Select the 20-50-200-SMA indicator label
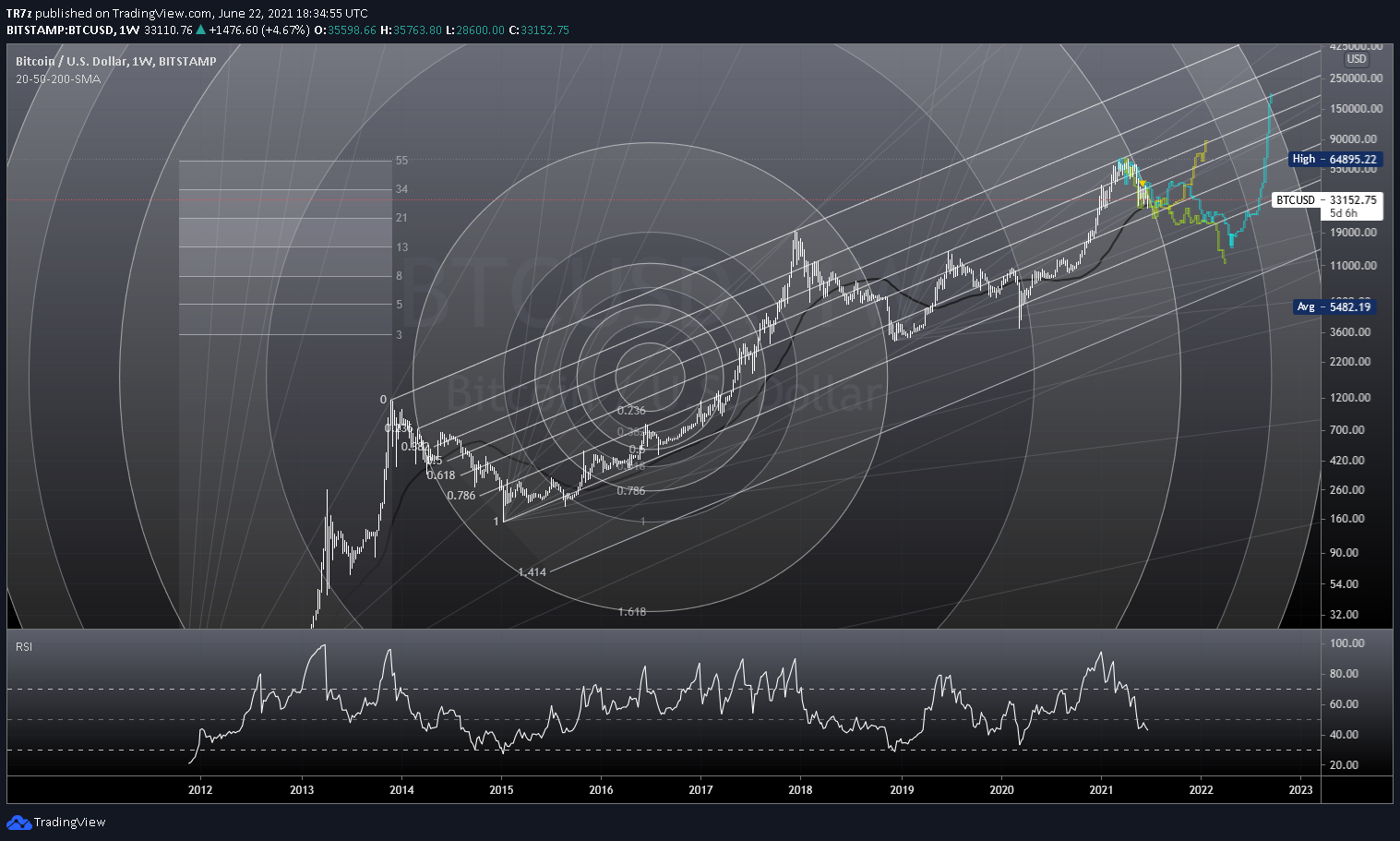The width and height of the screenshot is (1400, 841). click(x=58, y=78)
